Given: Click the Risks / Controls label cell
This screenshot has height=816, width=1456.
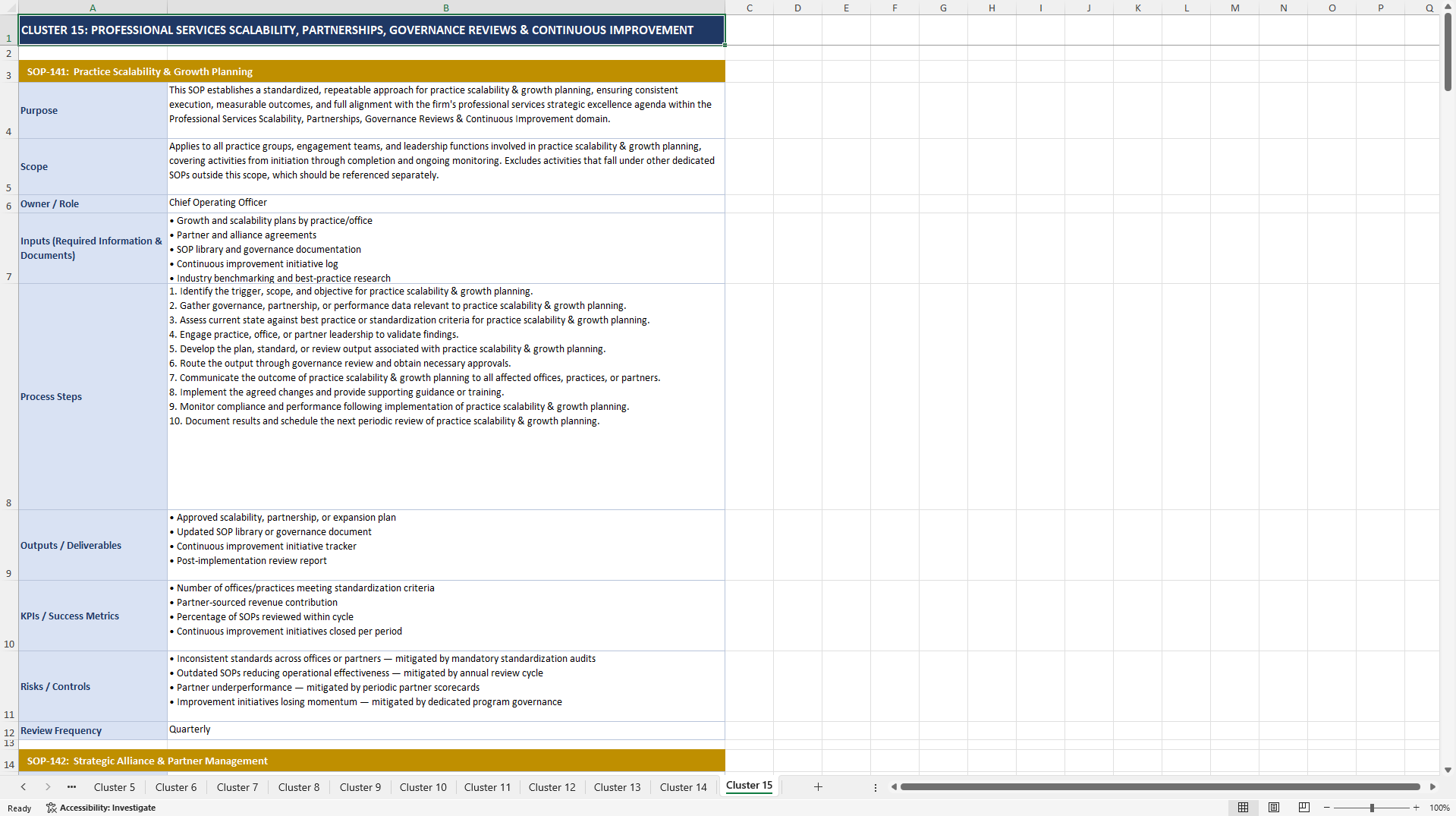Looking at the screenshot, I should tap(93, 687).
